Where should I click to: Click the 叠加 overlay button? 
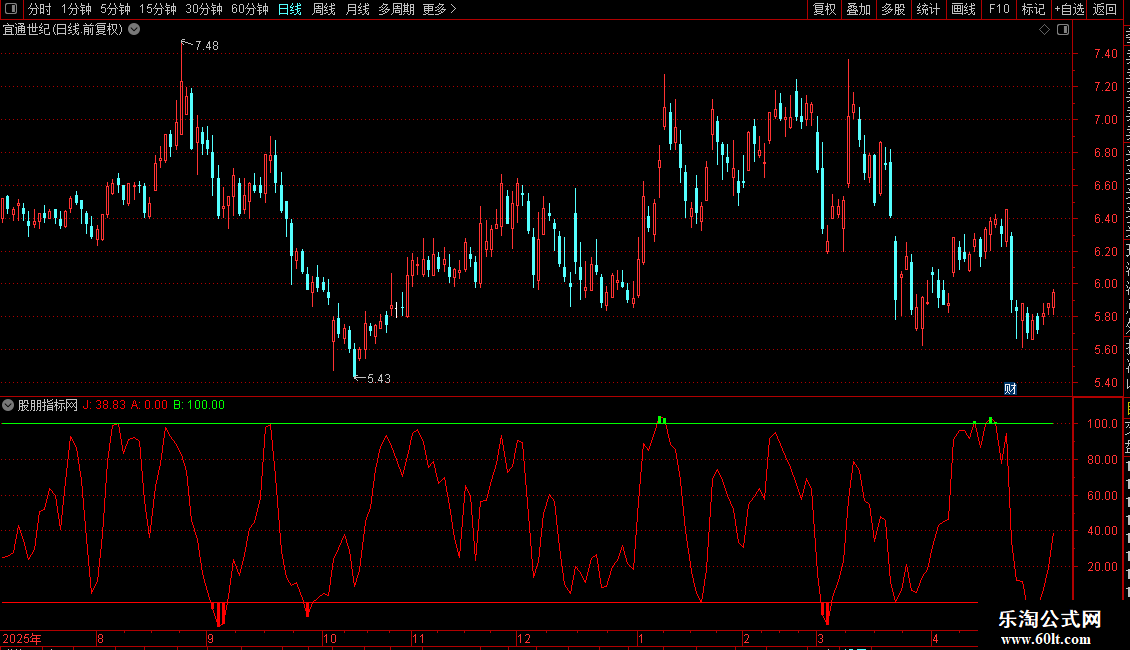click(859, 9)
